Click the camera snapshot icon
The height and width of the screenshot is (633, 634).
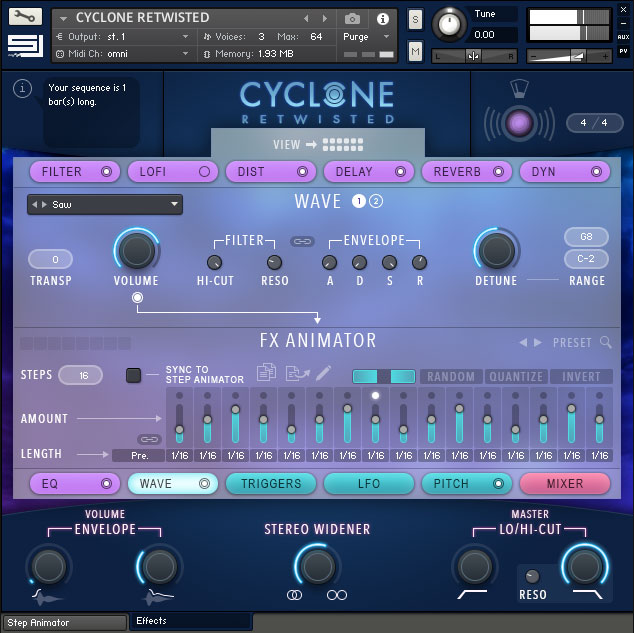click(x=352, y=18)
